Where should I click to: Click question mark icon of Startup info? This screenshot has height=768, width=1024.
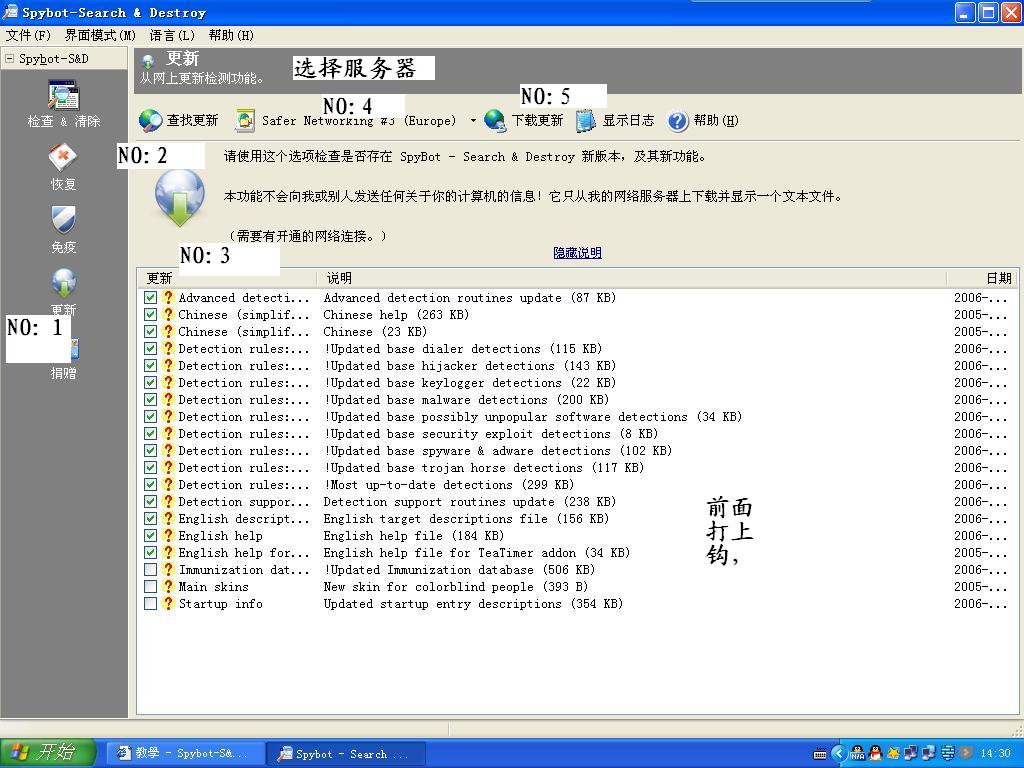(x=168, y=603)
